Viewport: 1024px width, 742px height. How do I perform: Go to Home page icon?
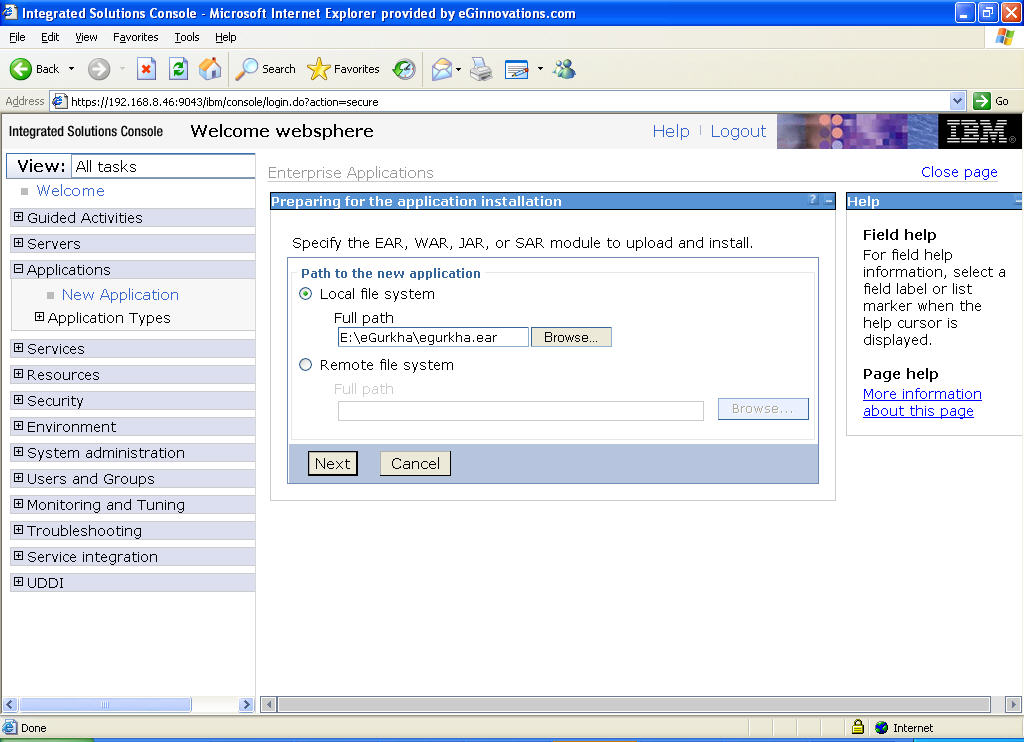[x=210, y=69]
